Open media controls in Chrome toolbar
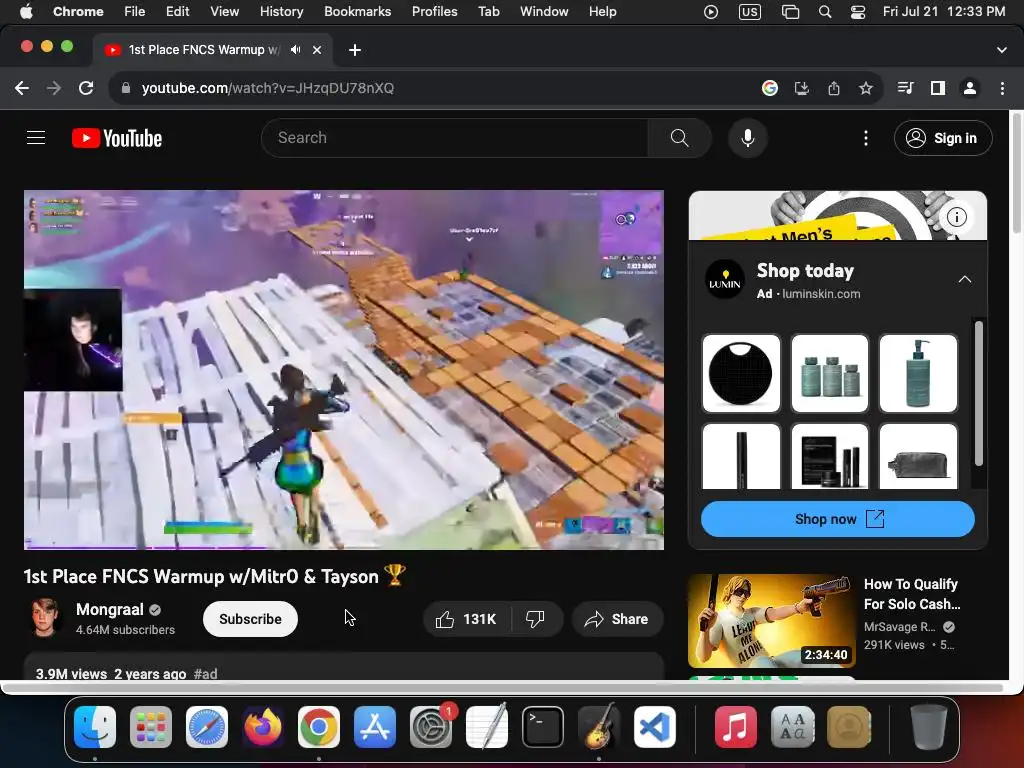1024x768 pixels. (x=905, y=88)
